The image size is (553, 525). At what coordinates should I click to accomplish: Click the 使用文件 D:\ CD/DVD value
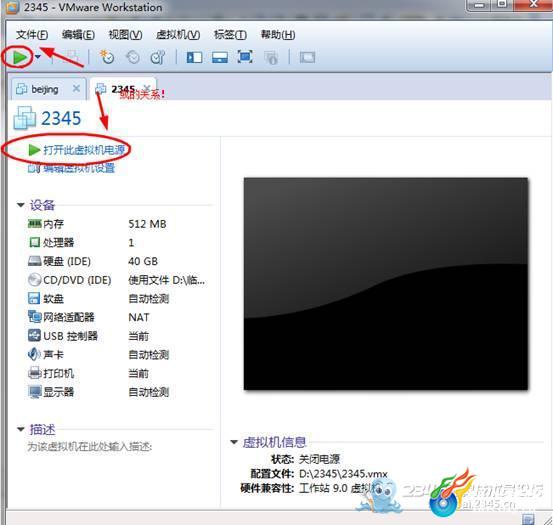coord(166,280)
